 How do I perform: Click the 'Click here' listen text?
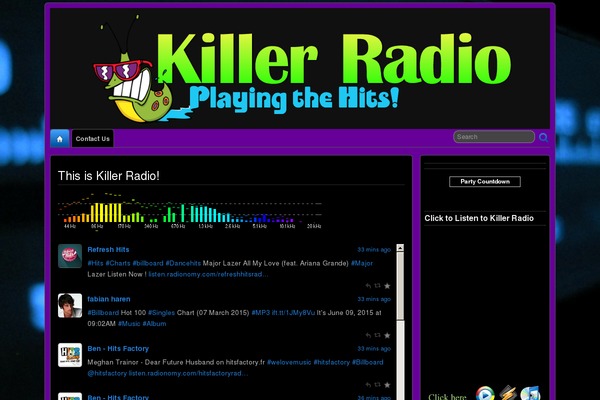(447, 397)
